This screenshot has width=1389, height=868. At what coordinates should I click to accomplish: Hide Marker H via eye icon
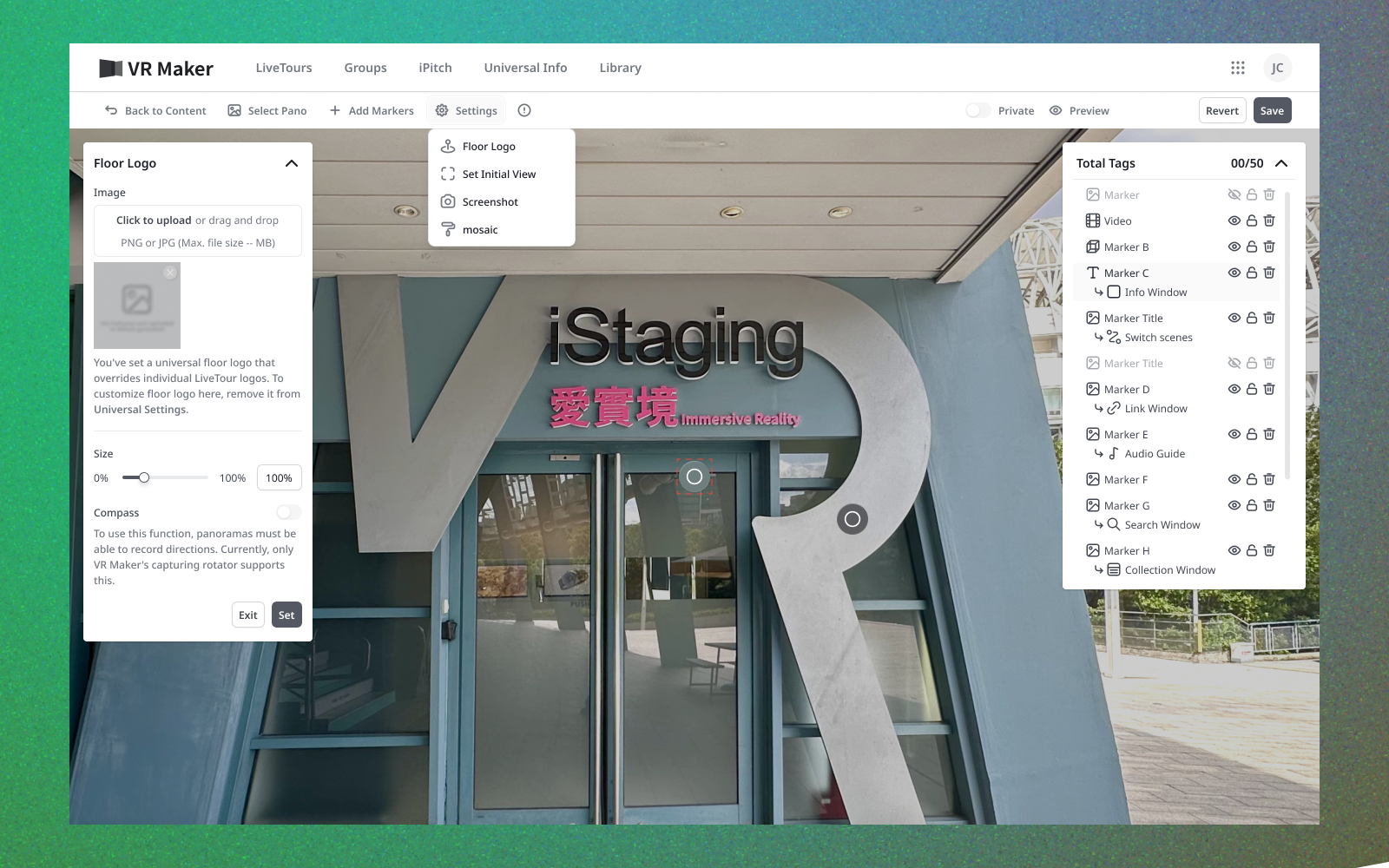tap(1234, 550)
